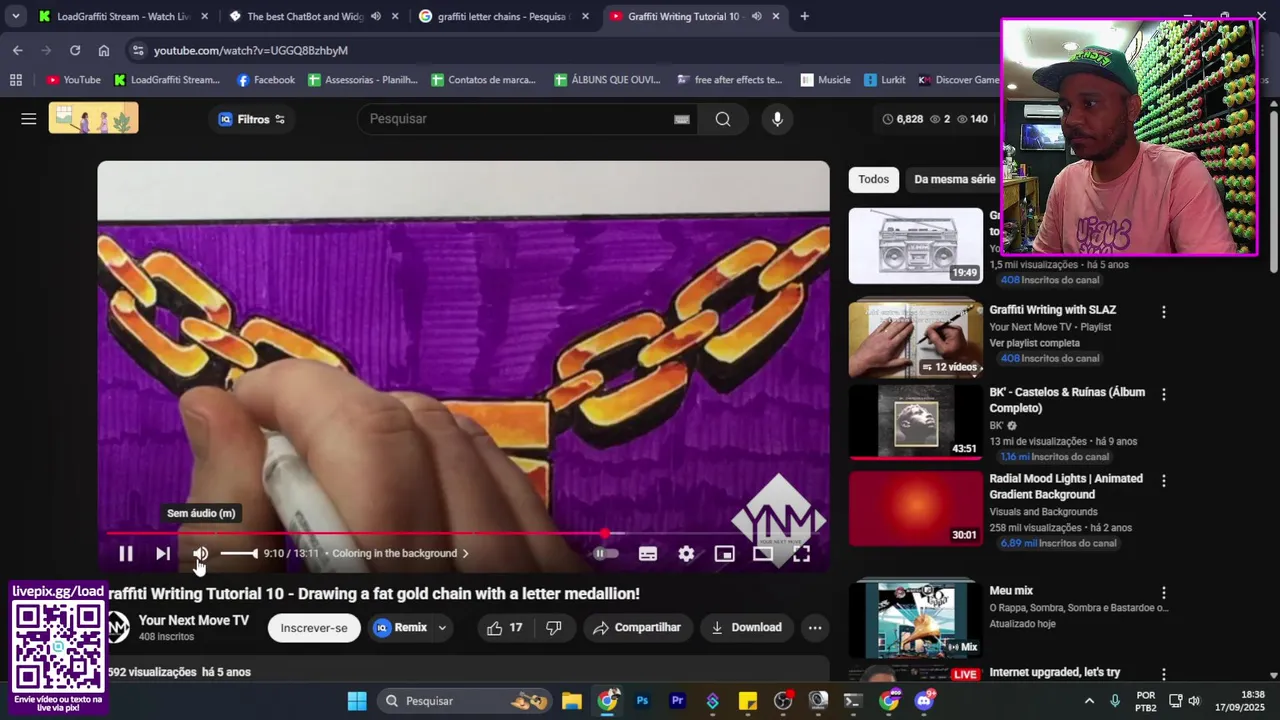Dislike the video with thumbs down
1280x720 pixels.
(x=554, y=628)
